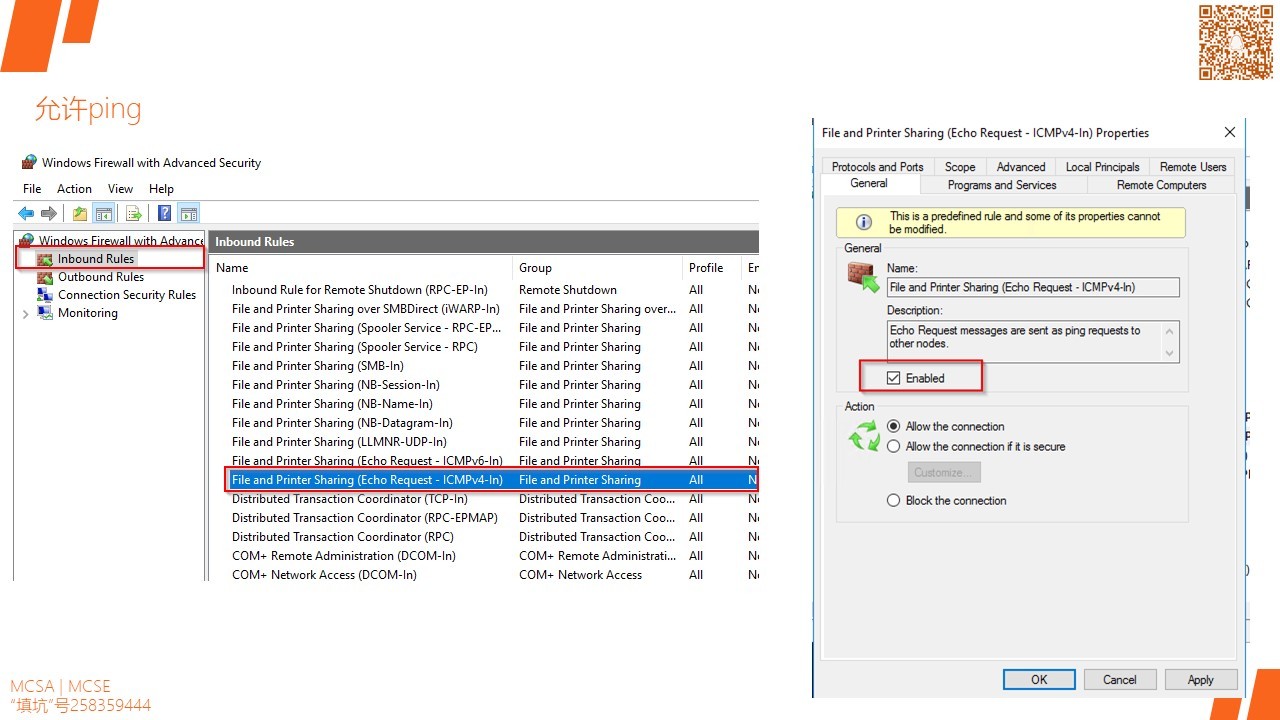Open the Help menu
Viewport: 1280px width, 720px height.
click(161, 188)
